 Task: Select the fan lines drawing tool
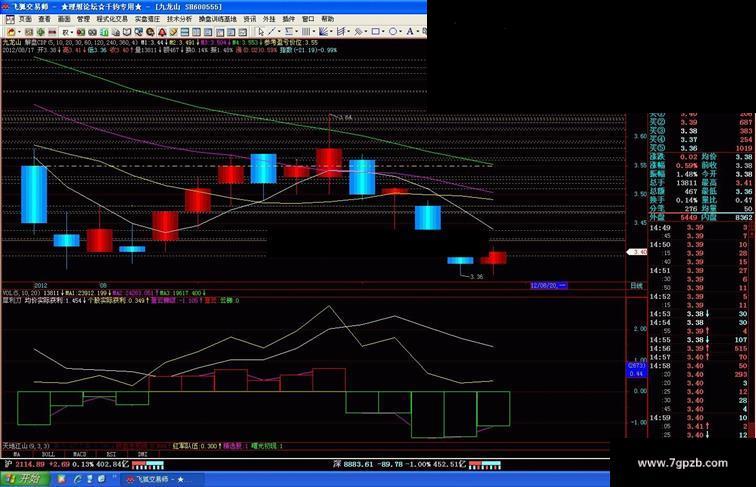(x=324, y=32)
